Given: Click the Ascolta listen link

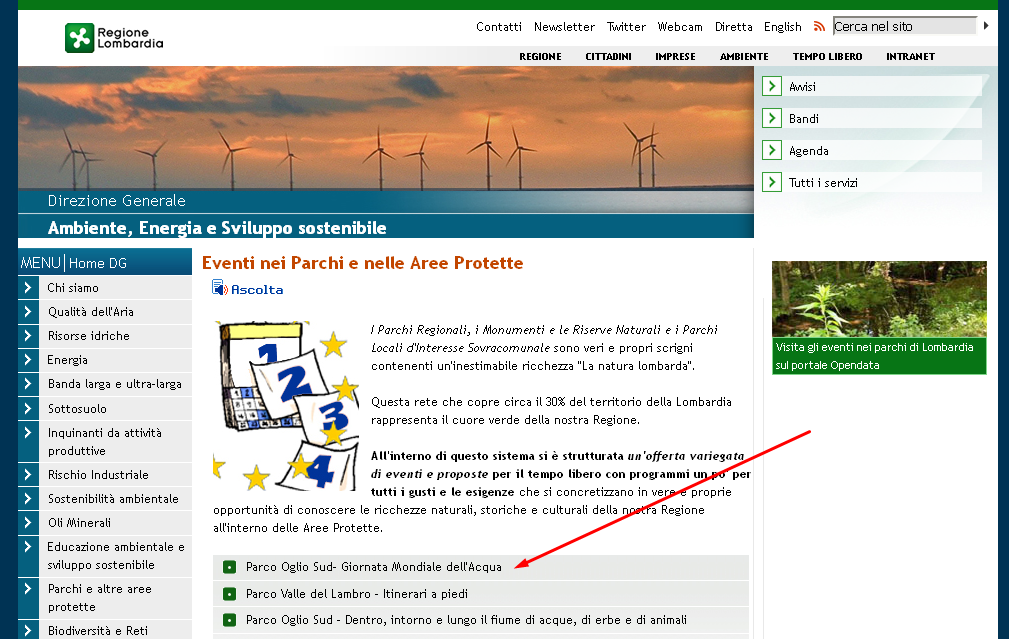Looking at the screenshot, I should click(x=257, y=290).
